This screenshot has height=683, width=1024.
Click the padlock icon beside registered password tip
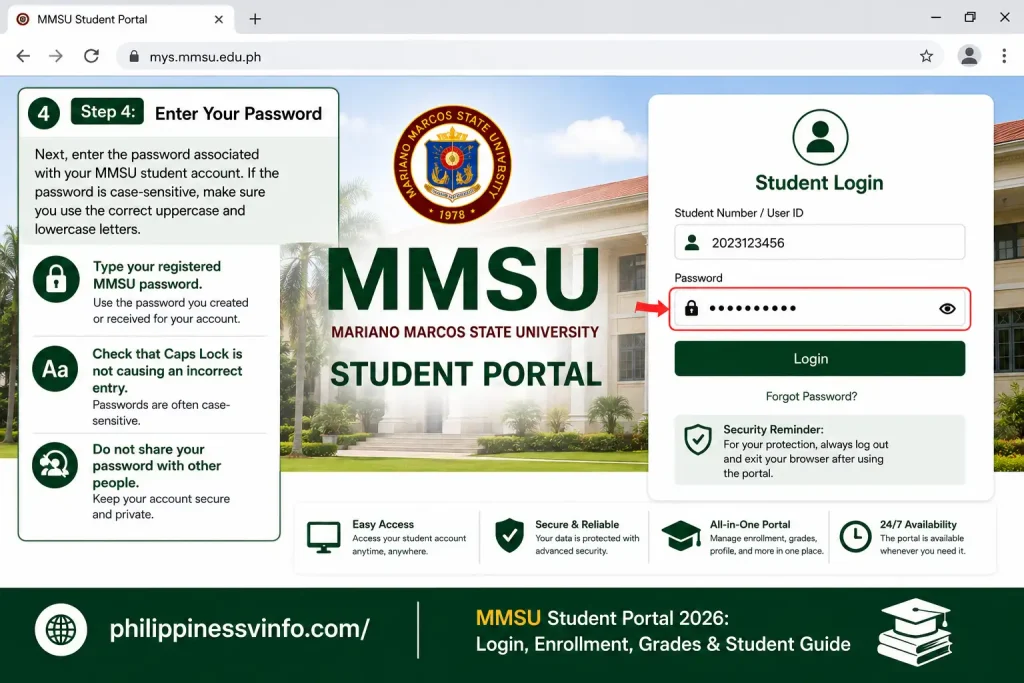coord(56,279)
